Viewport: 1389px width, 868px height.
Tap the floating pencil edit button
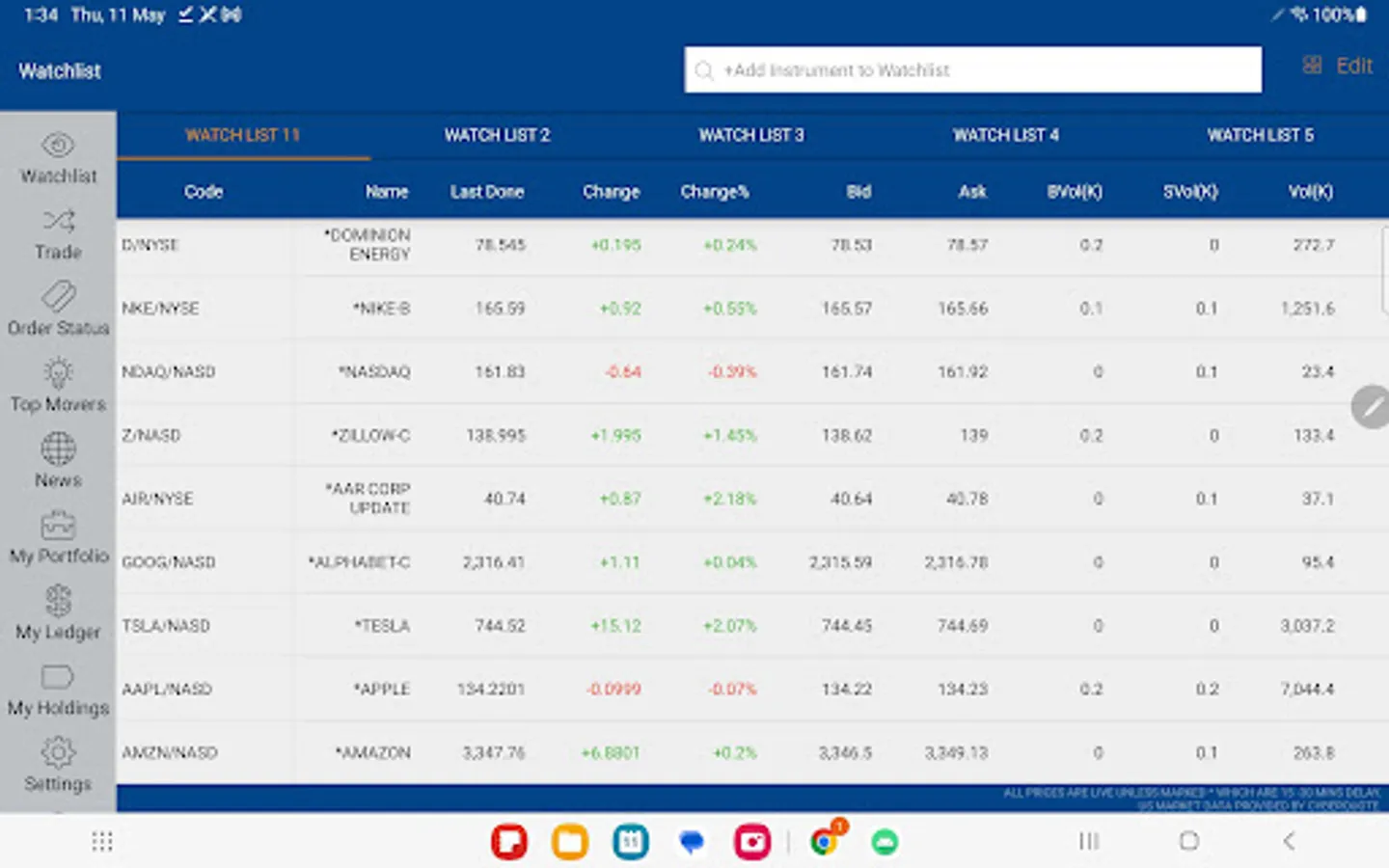click(x=1371, y=407)
